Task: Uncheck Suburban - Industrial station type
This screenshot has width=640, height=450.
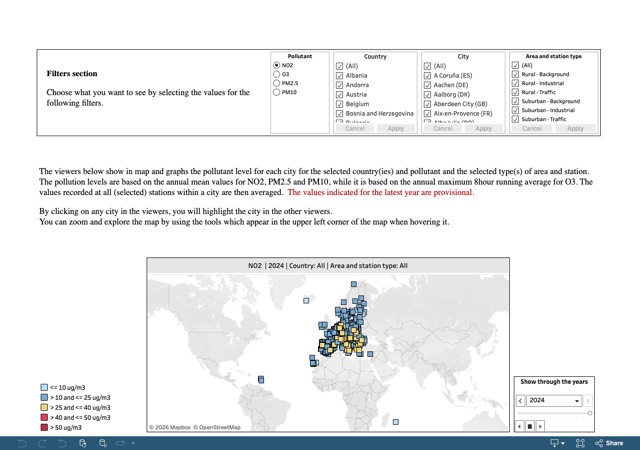Action: pos(515,110)
